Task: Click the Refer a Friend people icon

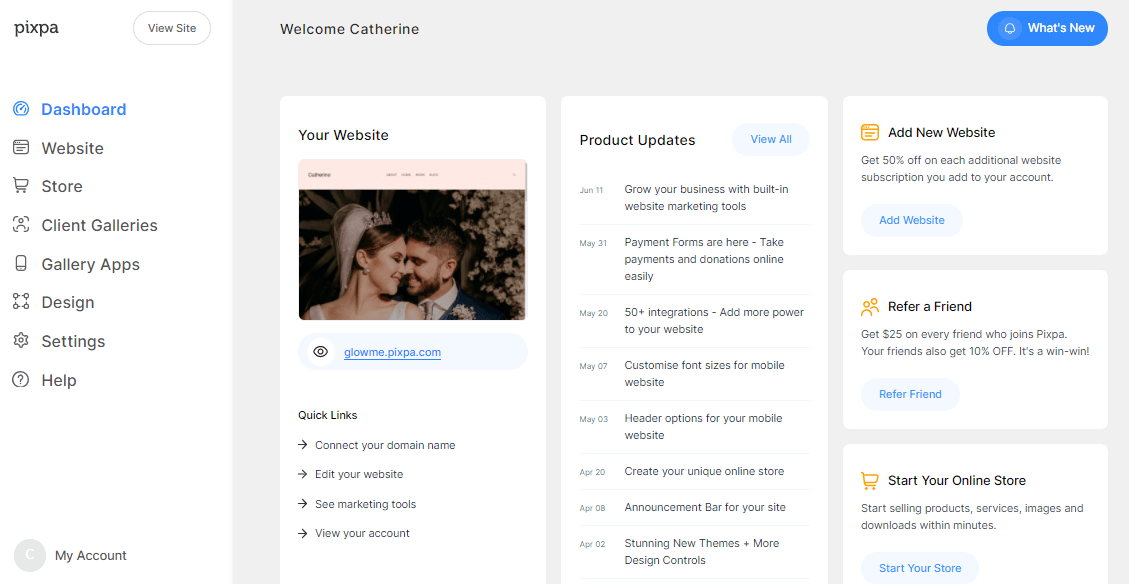Action: coord(870,307)
